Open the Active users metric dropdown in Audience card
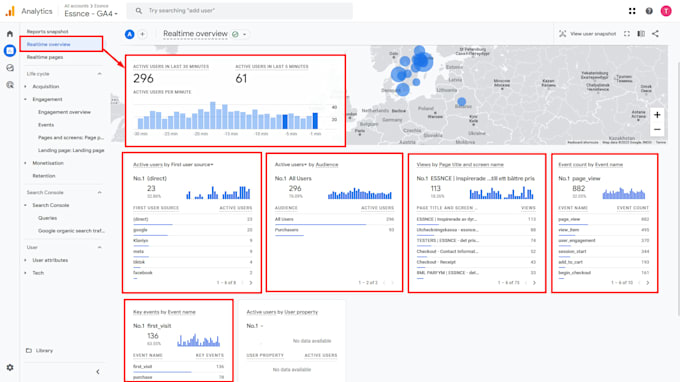This screenshot has width=680, height=382. tap(291, 165)
